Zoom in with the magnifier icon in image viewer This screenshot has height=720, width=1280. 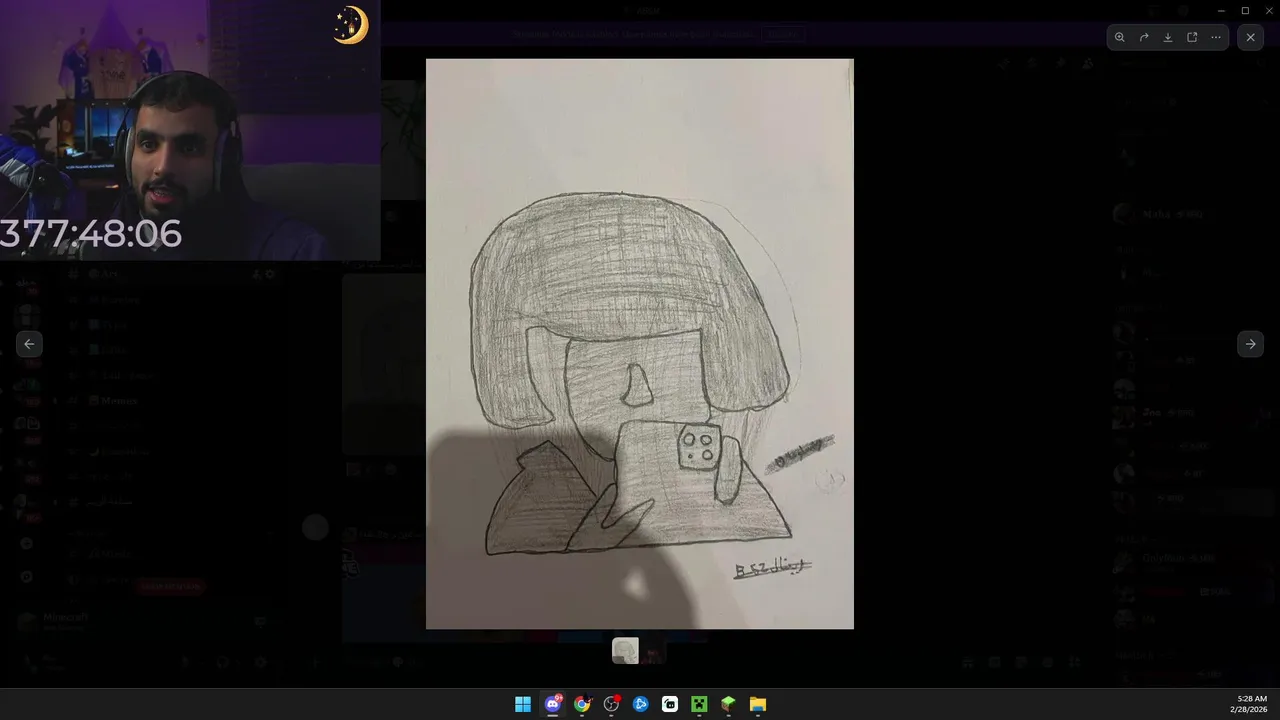(1119, 37)
